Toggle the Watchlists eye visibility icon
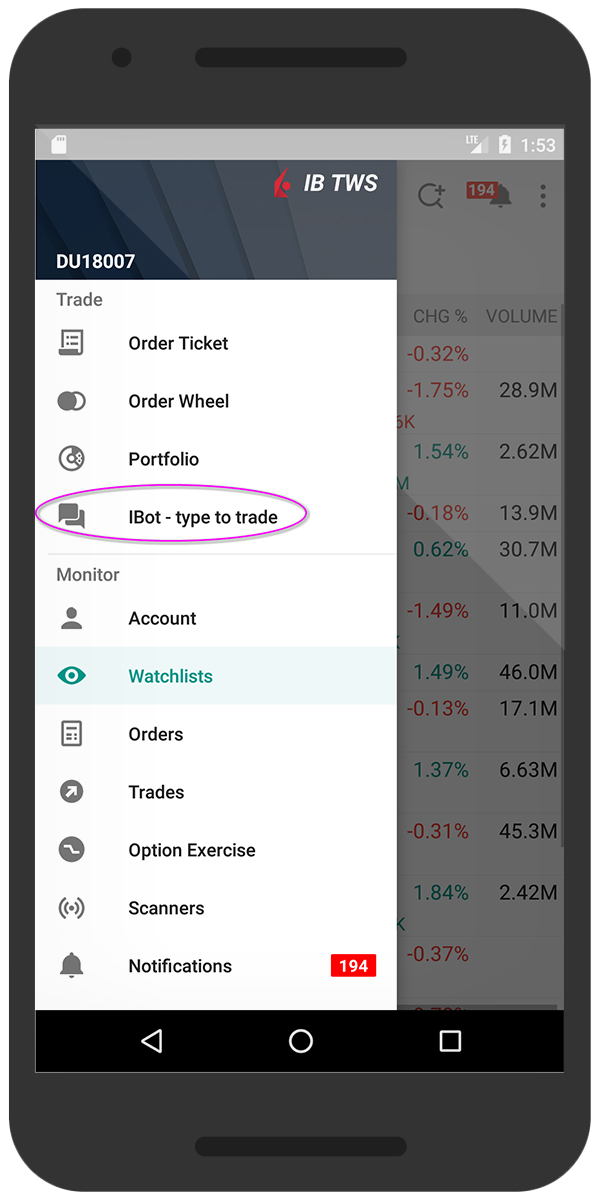Image resolution: width=600 pixels, height=1202 pixels. (71, 675)
